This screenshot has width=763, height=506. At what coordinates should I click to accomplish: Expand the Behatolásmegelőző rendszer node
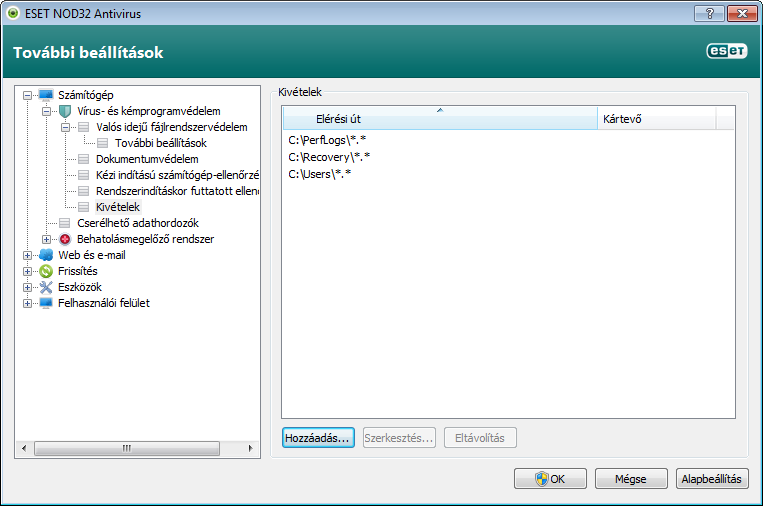[47, 239]
